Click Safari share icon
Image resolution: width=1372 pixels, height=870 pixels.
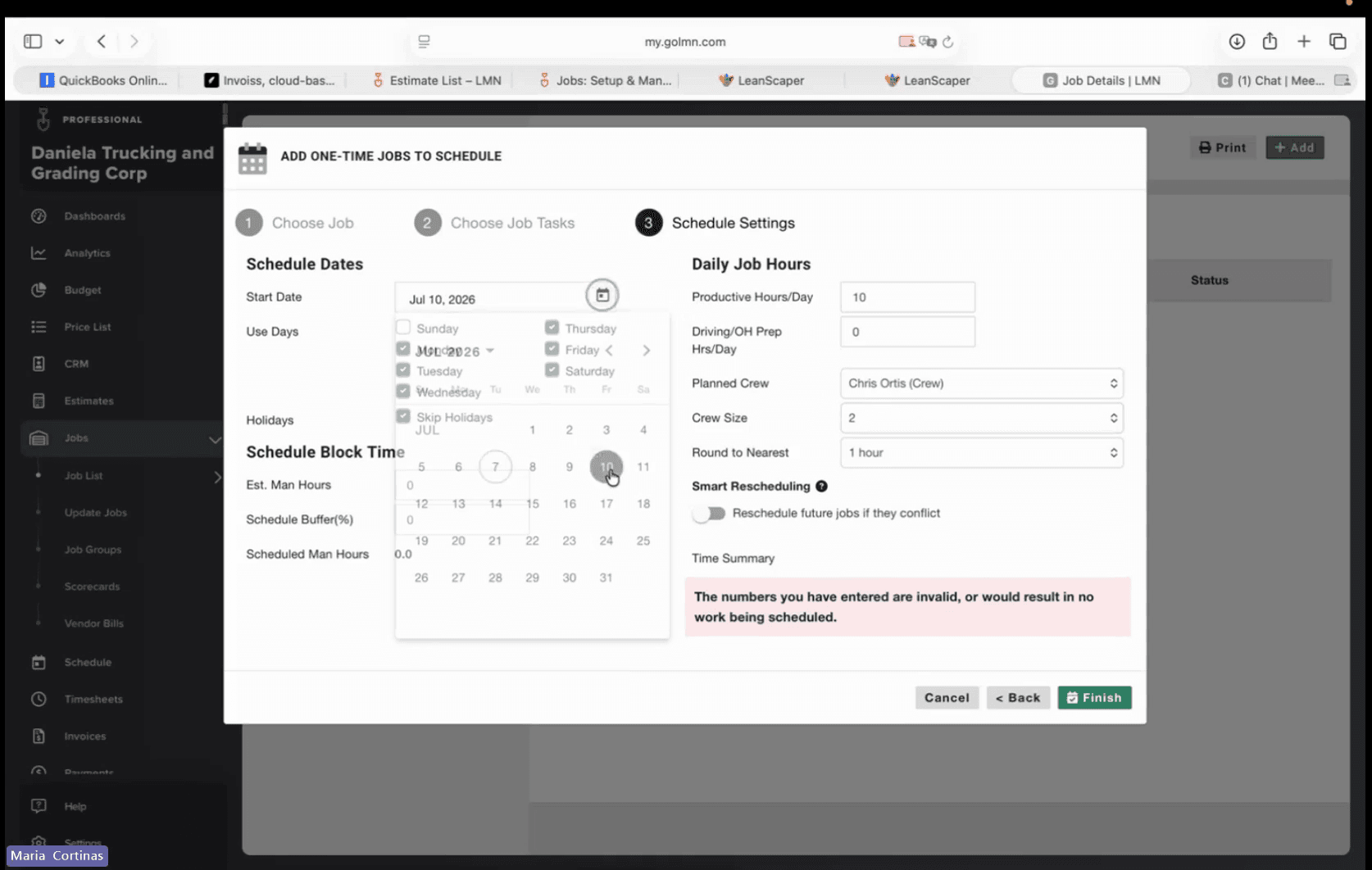[1270, 41]
